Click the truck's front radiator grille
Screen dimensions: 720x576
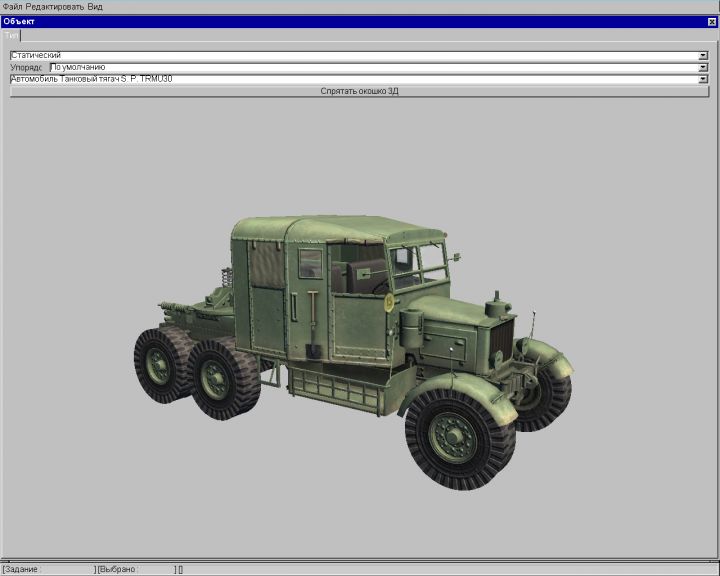point(499,335)
